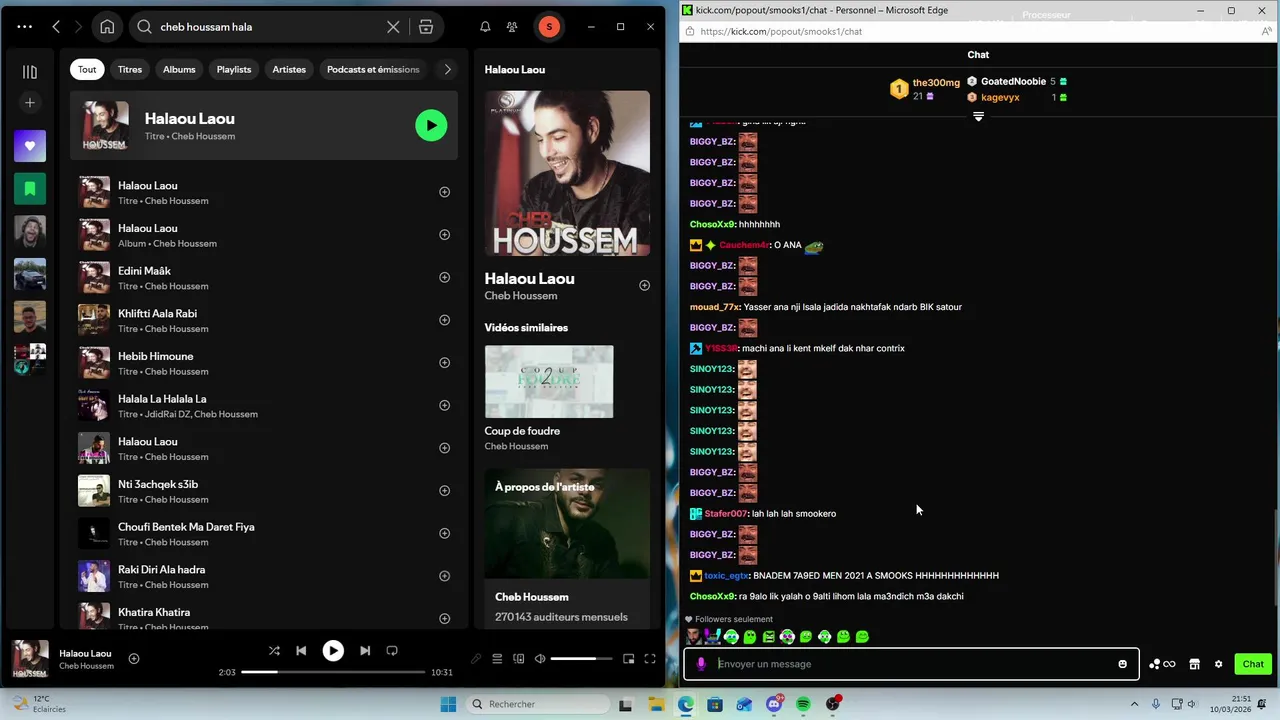Screen dimensions: 1280x720
Task: Add Nti 3achqek s3ib to library
Action: click(x=444, y=490)
